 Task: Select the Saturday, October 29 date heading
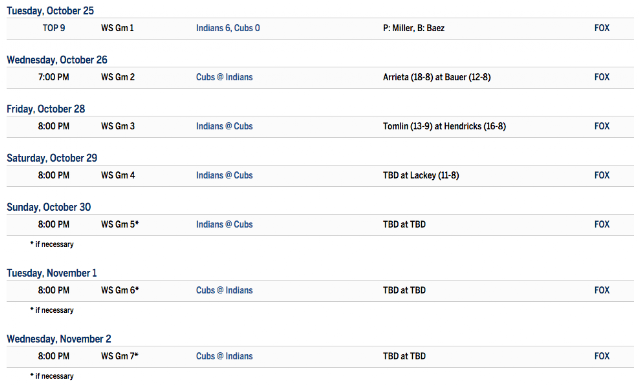(x=52, y=158)
